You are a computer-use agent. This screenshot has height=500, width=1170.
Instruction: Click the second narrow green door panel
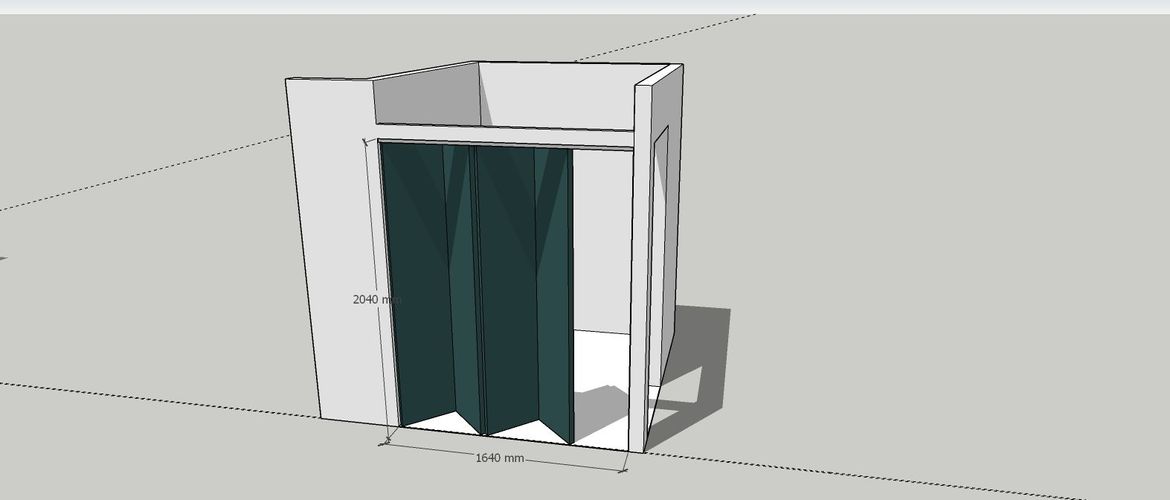tap(460, 280)
